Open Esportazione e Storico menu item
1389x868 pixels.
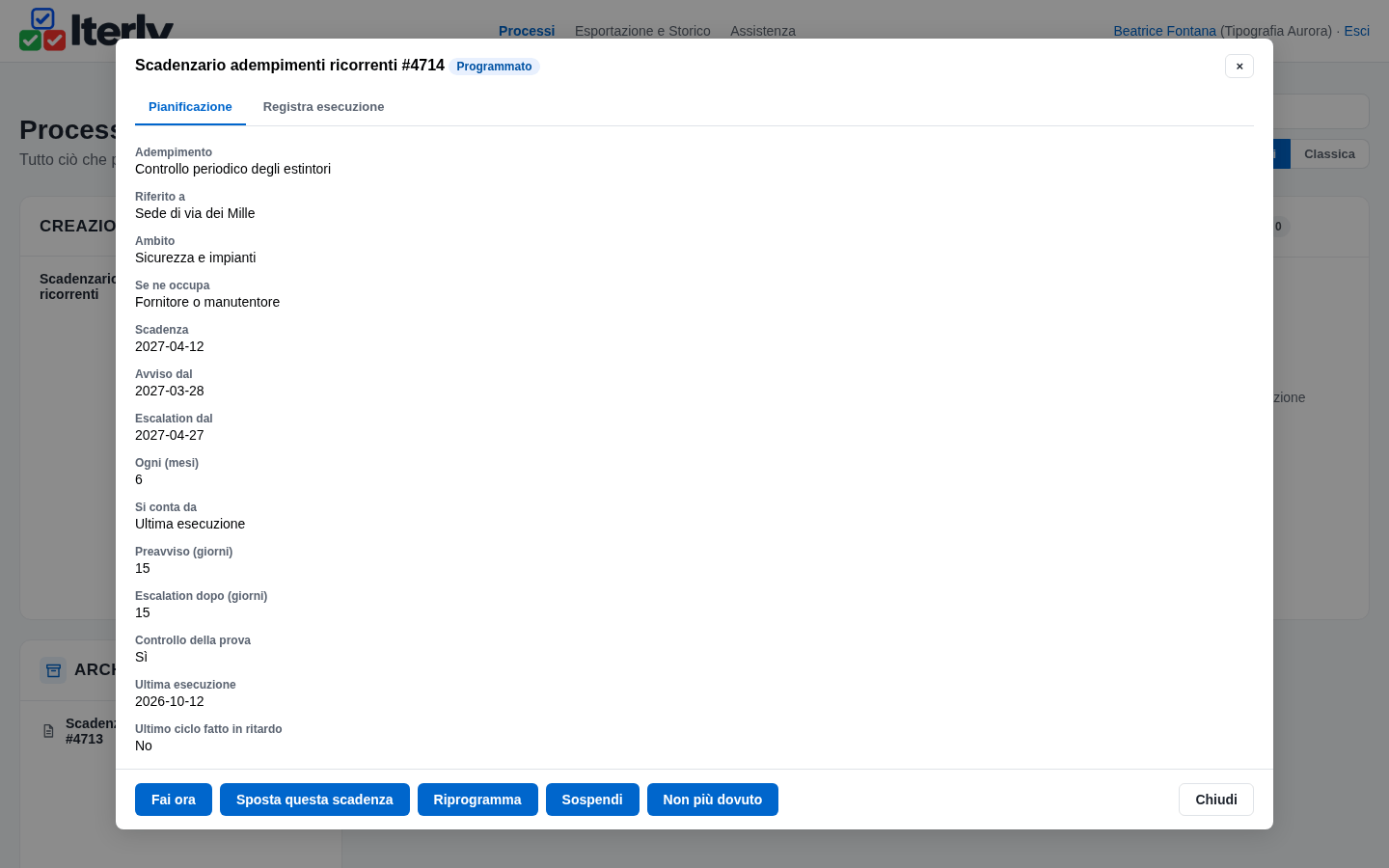click(x=642, y=31)
